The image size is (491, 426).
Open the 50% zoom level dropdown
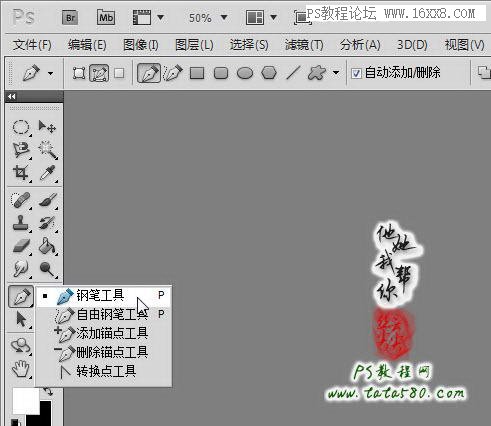224,17
